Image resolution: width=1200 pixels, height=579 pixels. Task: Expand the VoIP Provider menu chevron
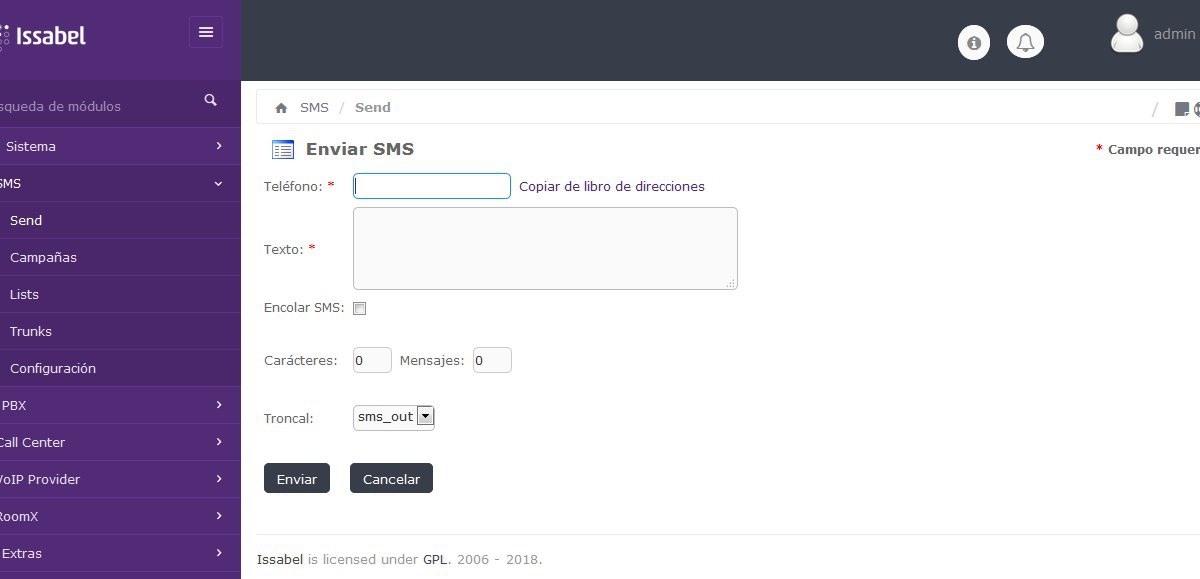pyautogui.click(x=219, y=479)
